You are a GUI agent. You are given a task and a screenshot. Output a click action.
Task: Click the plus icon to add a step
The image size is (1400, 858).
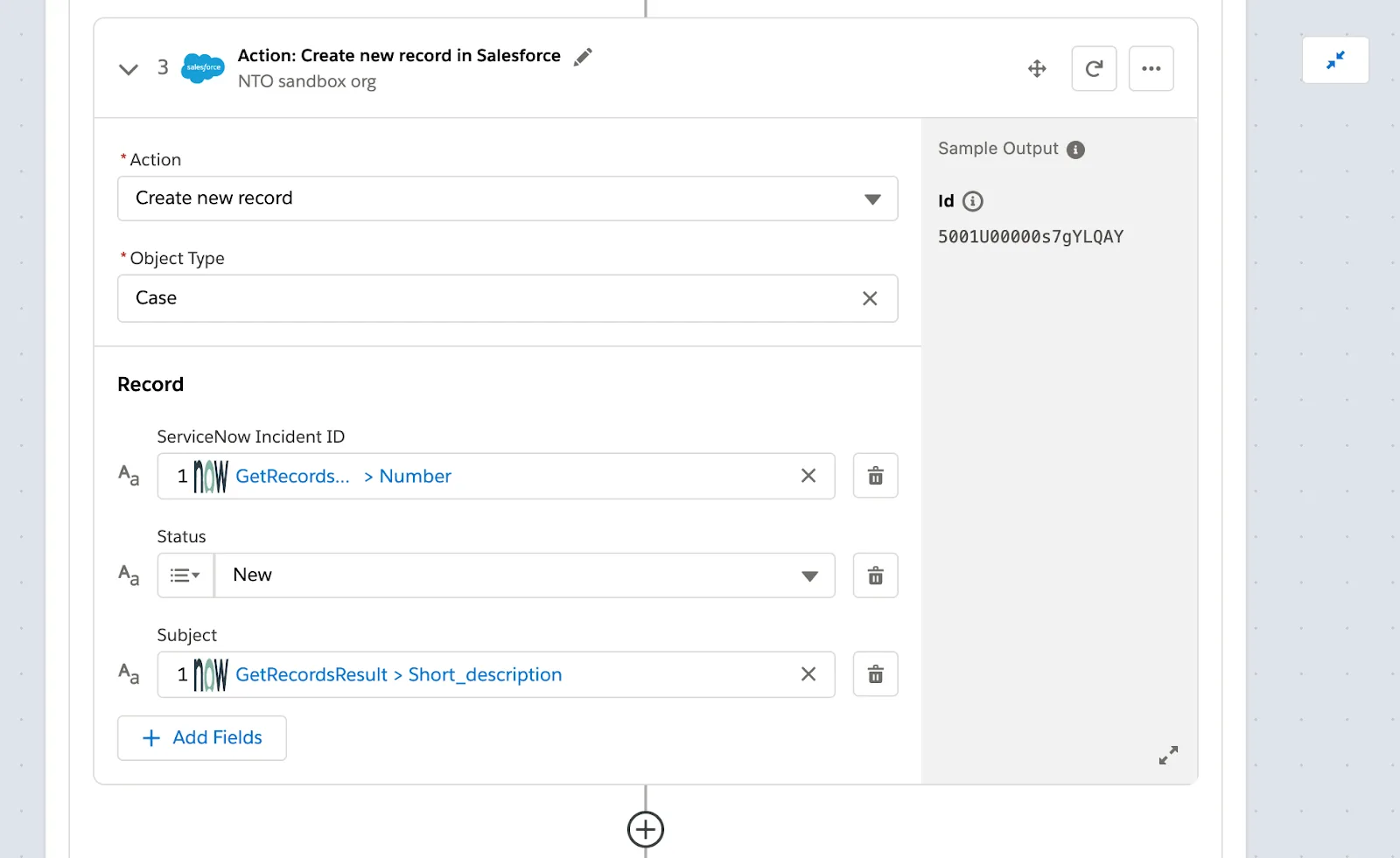646,828
